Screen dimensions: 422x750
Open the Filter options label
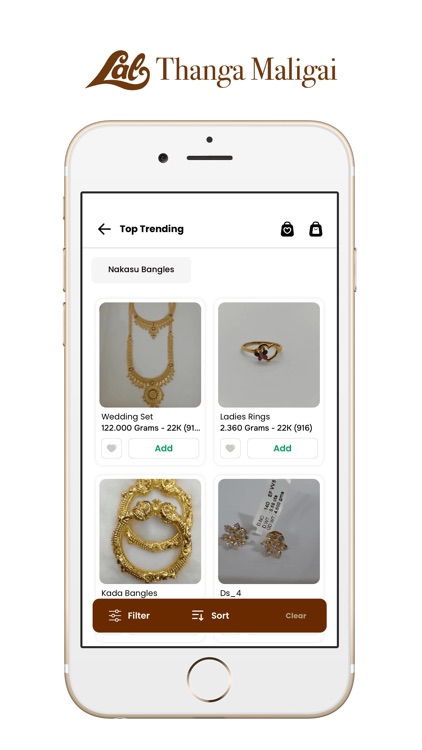coord(139,616)
